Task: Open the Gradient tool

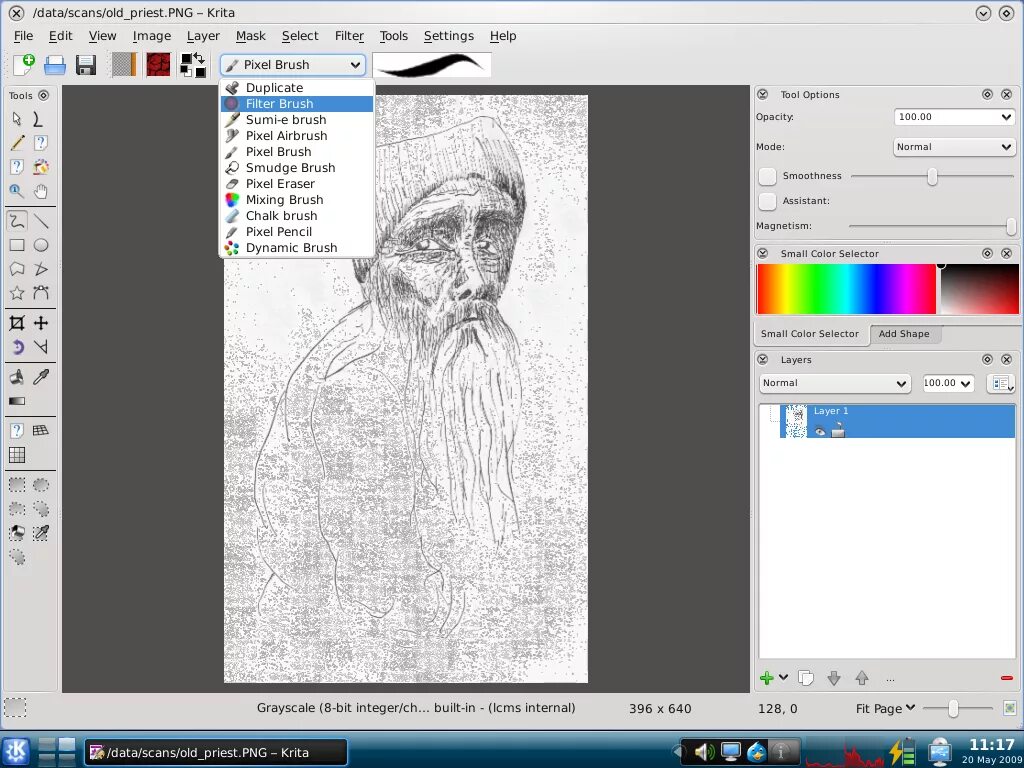Action: coord(16,400)
